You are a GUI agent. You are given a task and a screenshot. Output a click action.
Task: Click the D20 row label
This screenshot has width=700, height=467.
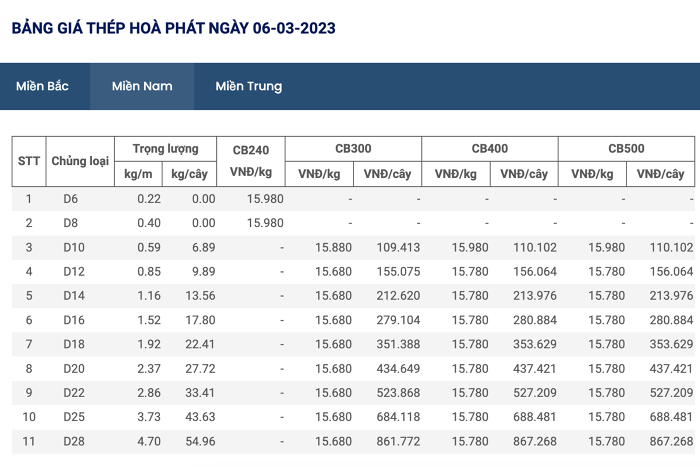[74, 369]
